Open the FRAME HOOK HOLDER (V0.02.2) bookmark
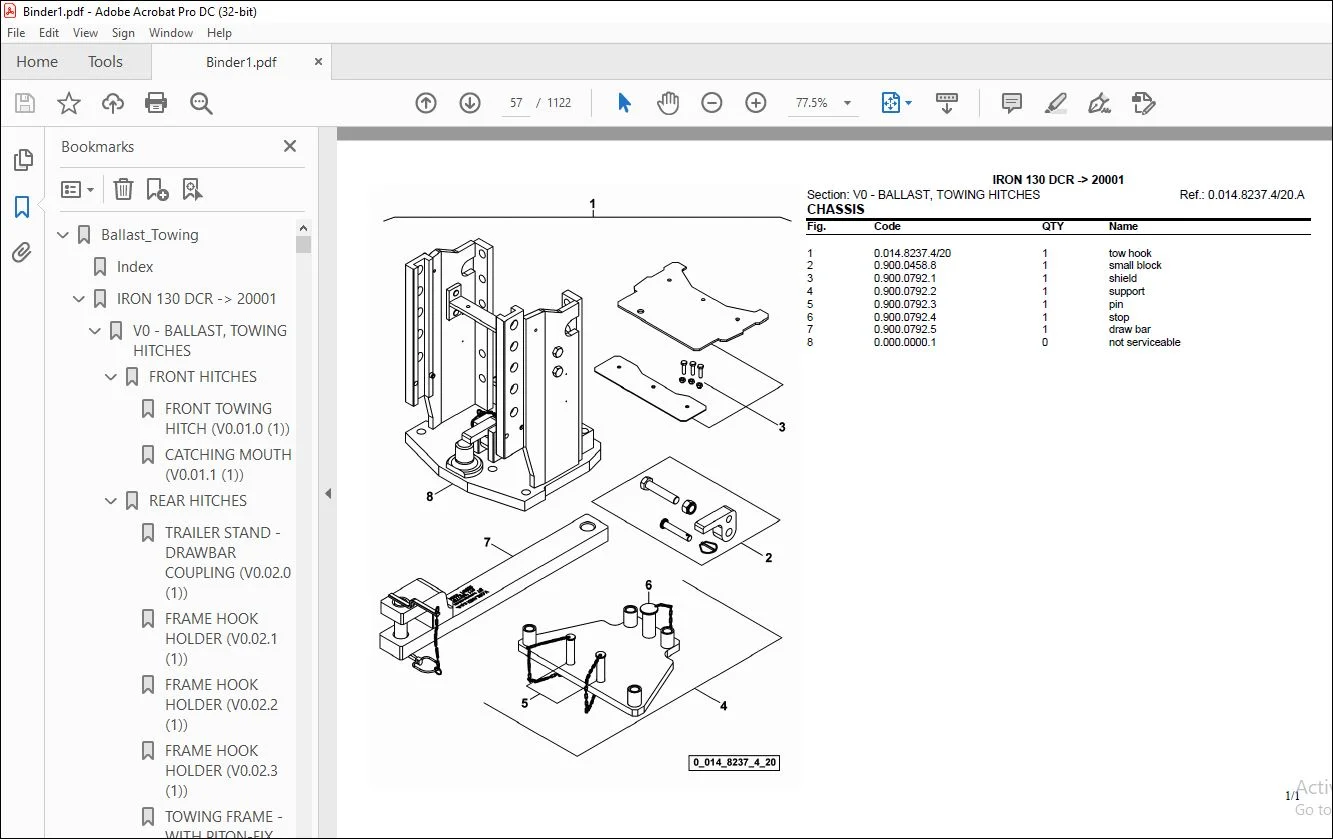The image size is (1333, 839). click(221, 705)
